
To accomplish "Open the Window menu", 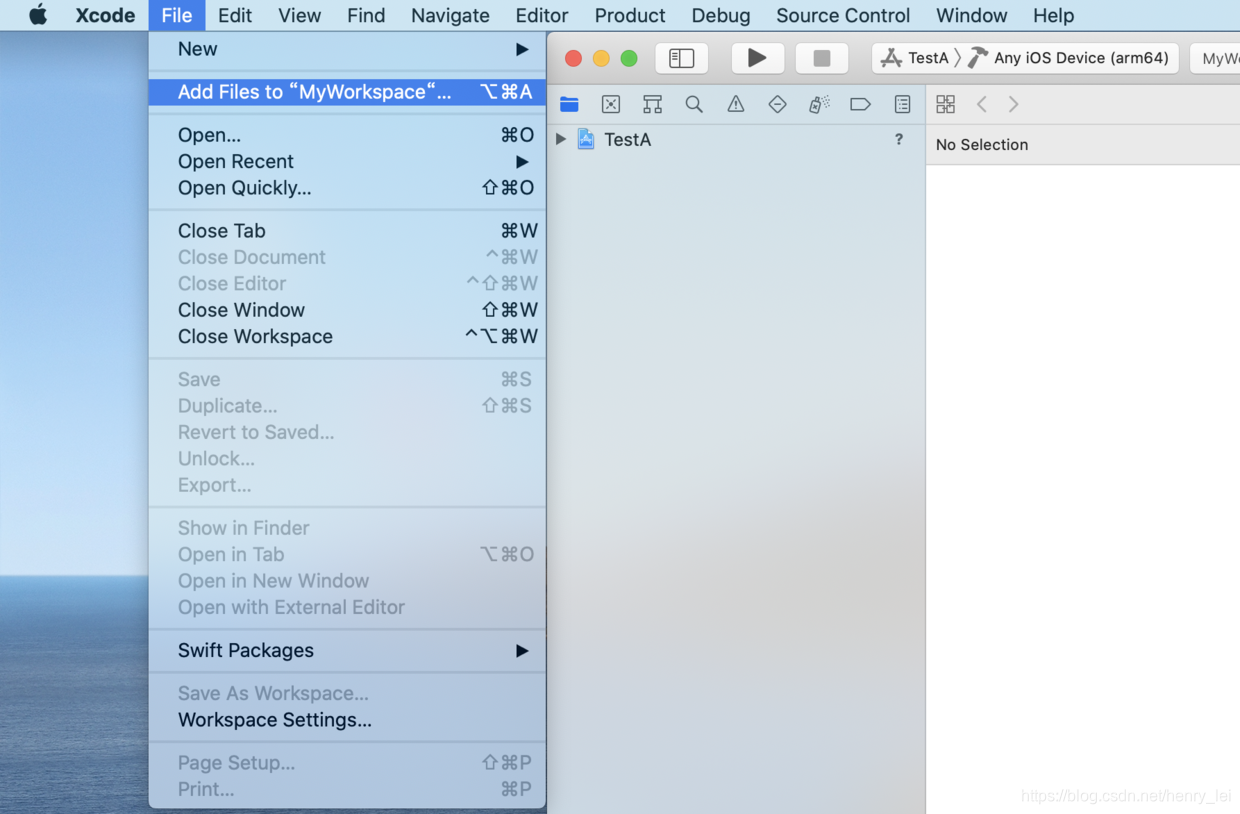I will pyautogui.click(x=971, y=15).
